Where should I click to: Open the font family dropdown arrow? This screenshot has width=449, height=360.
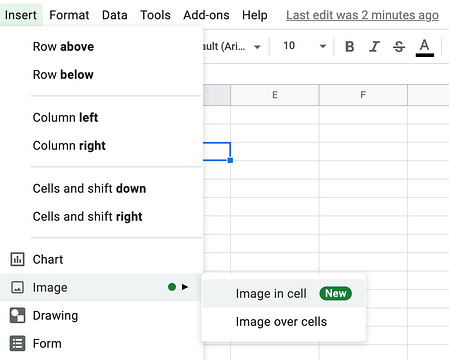pos(257,47)
